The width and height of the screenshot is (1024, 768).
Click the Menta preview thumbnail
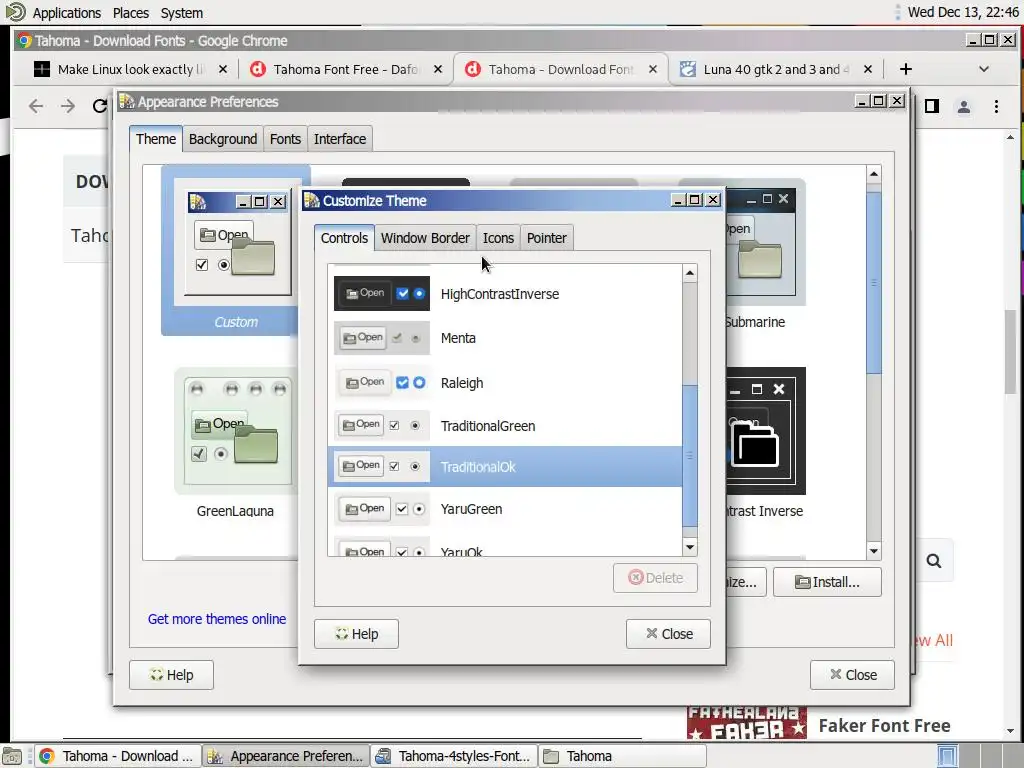coord(381,338)
